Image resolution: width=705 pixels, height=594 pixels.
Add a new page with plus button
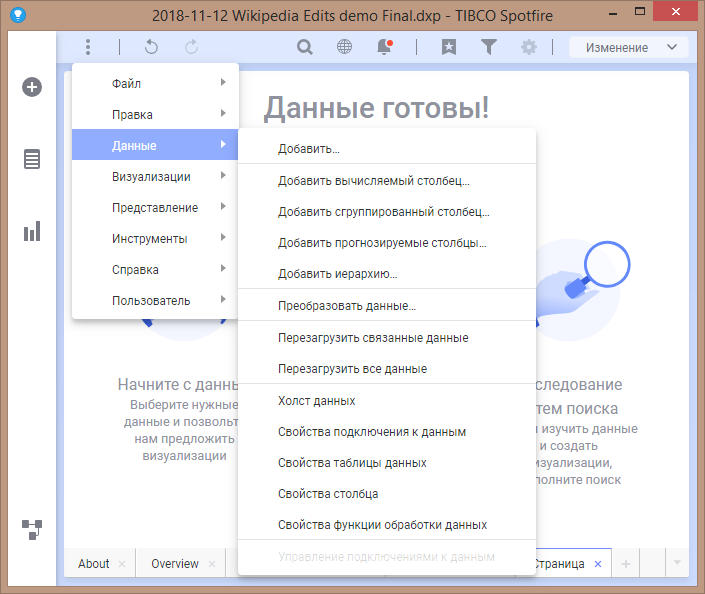coord(626,564)
